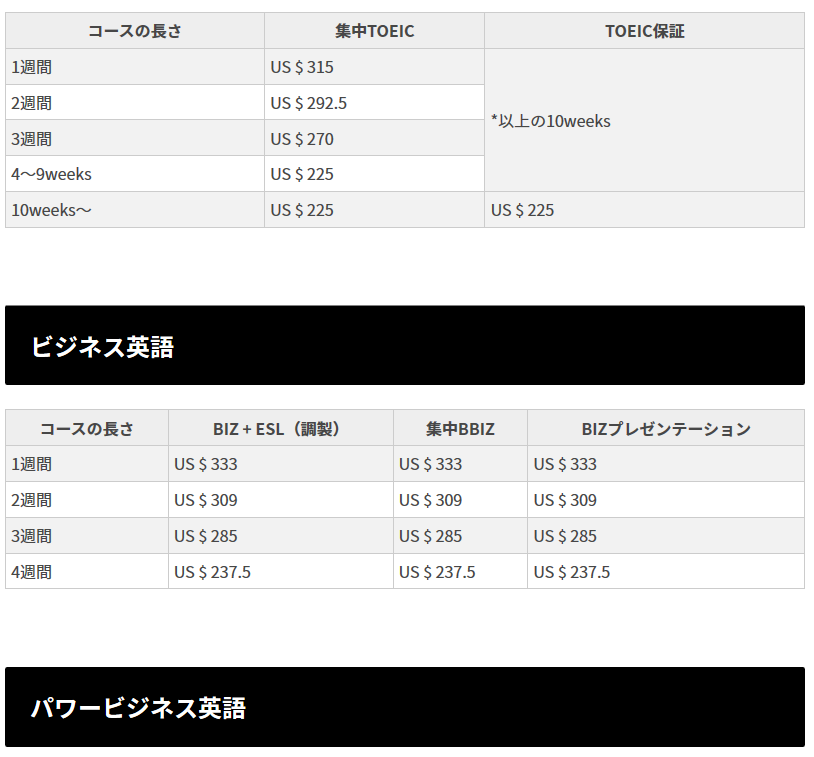Click US $ 333 in BIZプレゼンテーション column

pyautogui.click(x=565, y=464)
